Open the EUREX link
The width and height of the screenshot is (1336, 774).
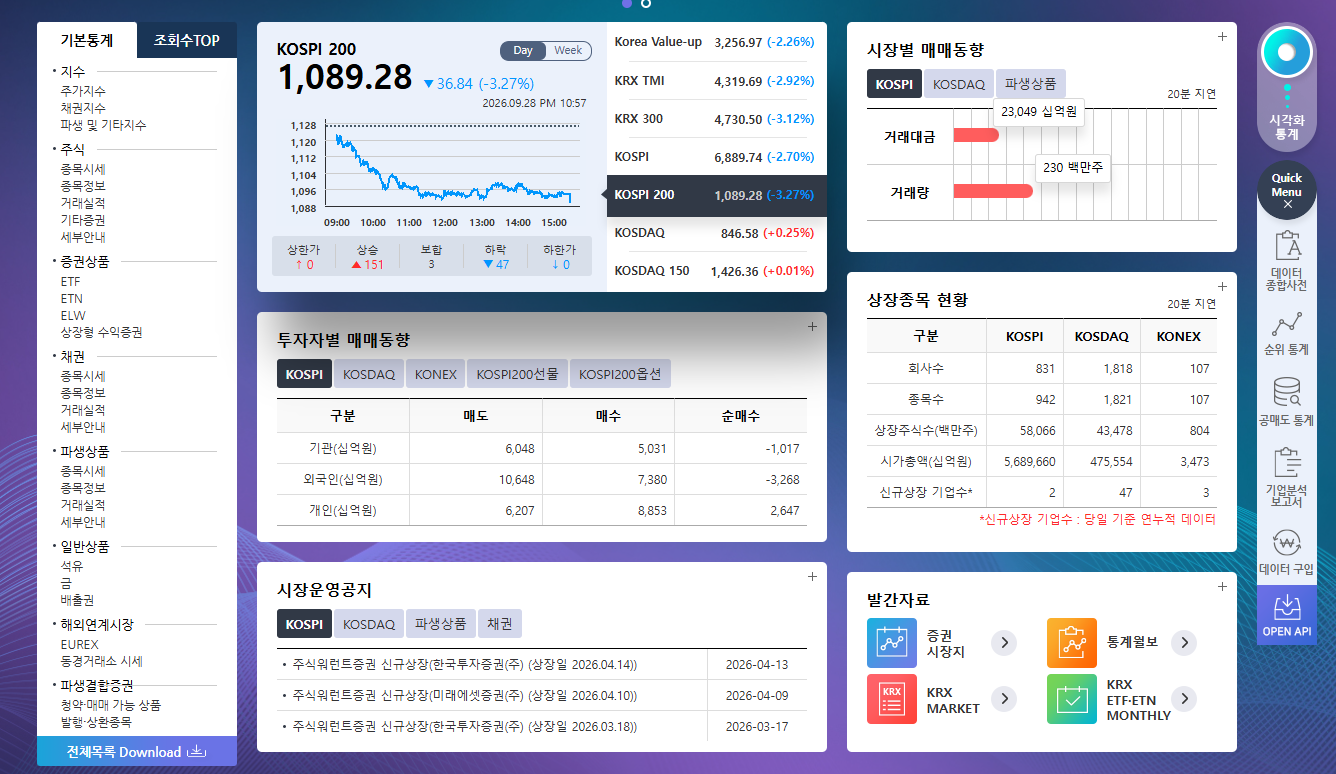(x=79, y=645)
